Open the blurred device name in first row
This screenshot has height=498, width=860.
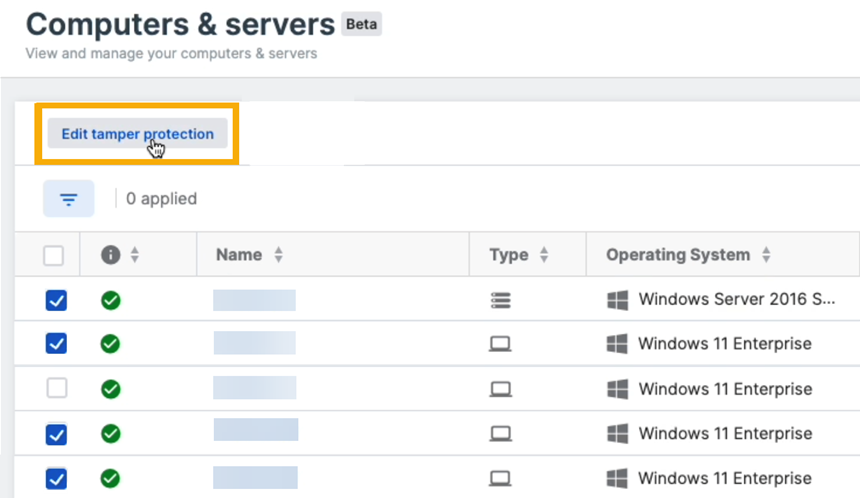(254, 300)
